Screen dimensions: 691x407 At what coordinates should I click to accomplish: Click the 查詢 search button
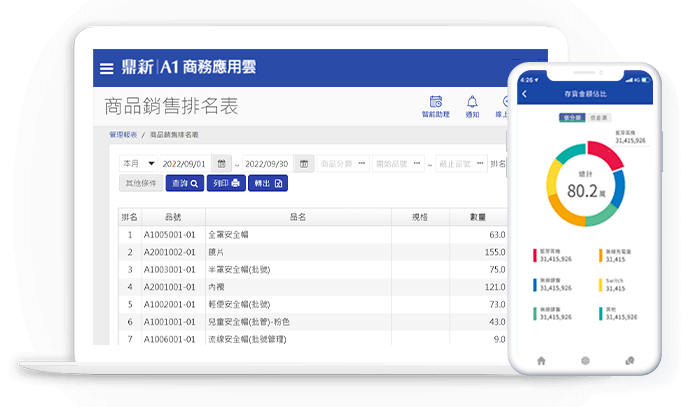(x=185, y=183)
